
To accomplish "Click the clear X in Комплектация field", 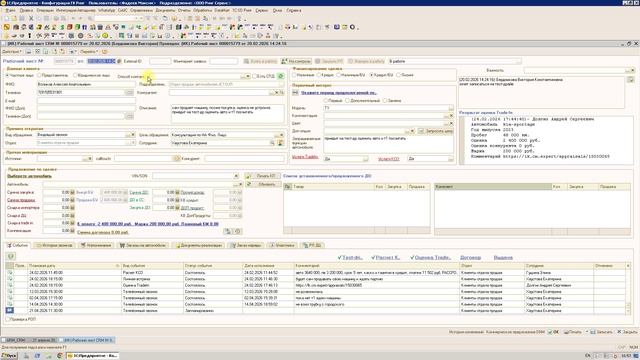I will click(451, 116).
